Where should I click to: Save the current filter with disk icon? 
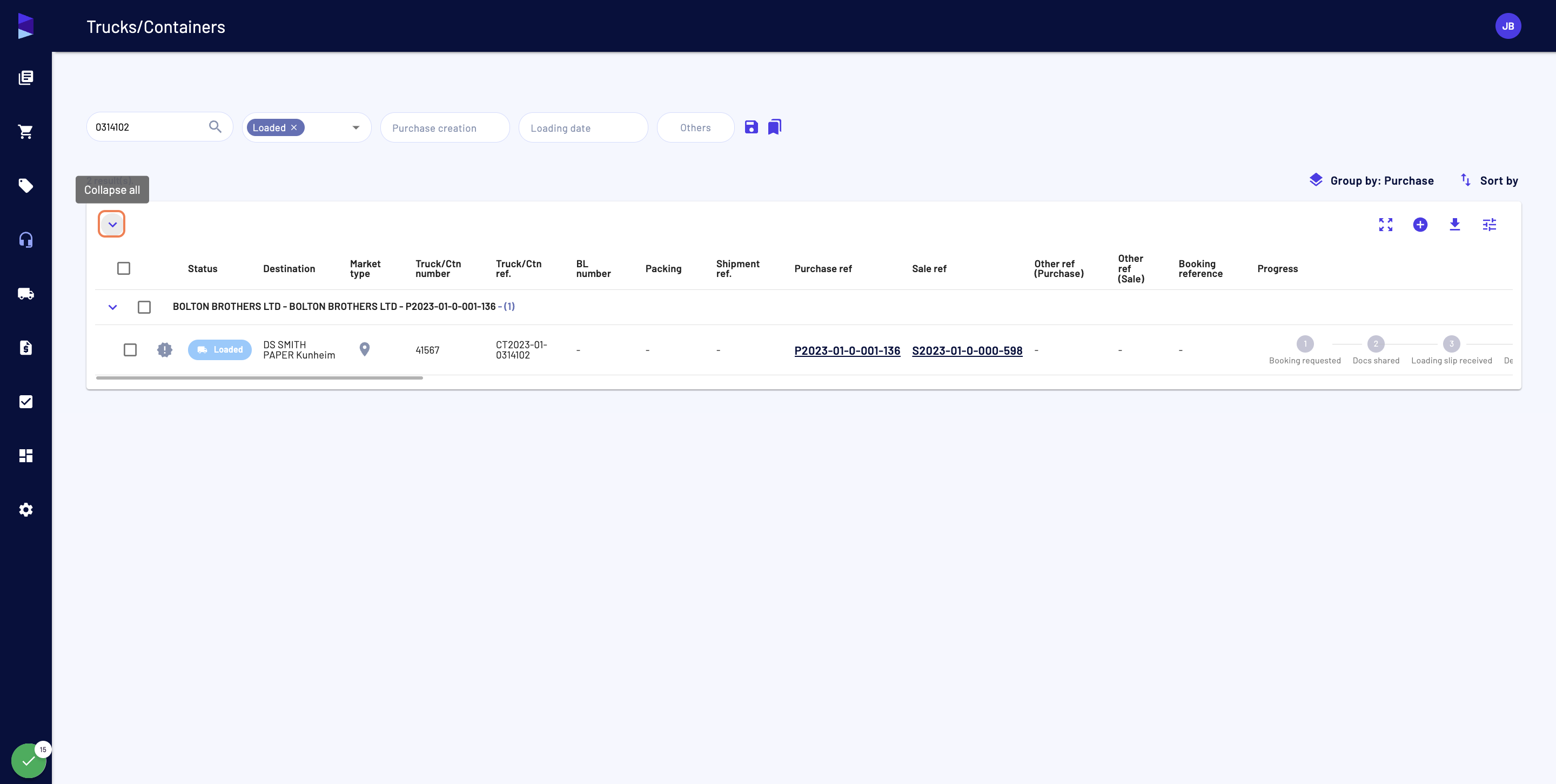point(751,127)
